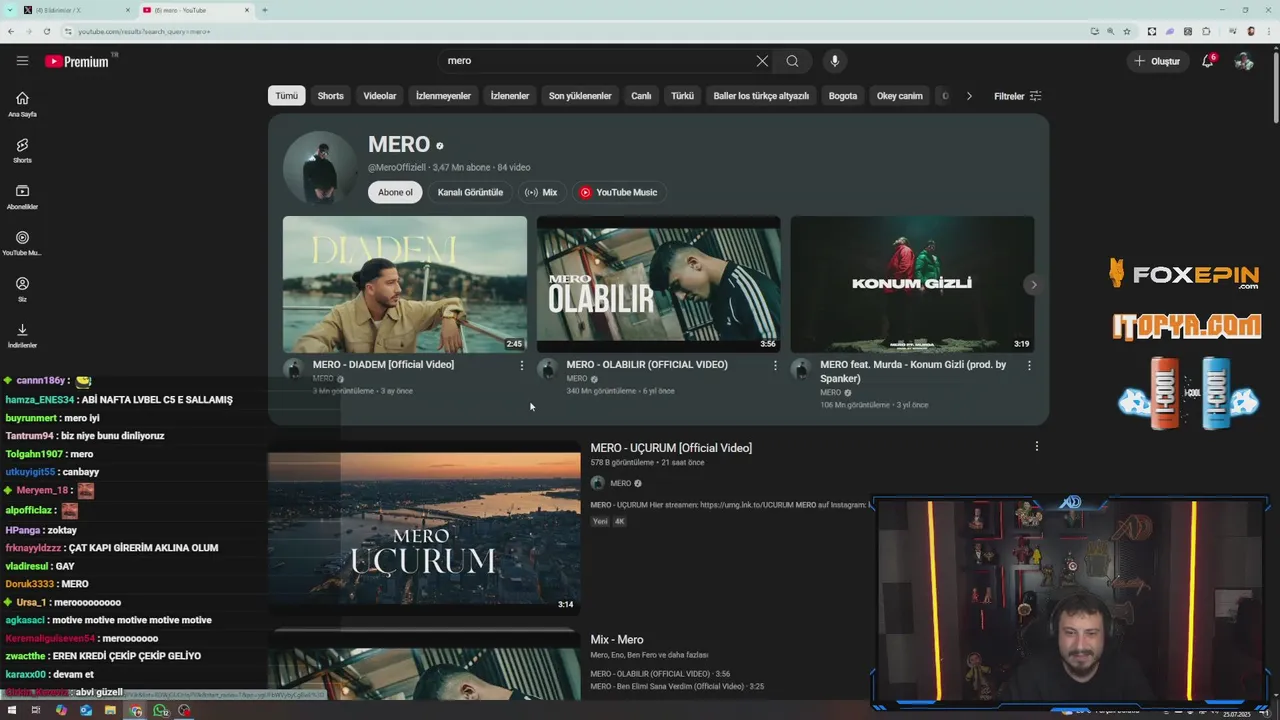Viewport: 1280px width, 720px height.
Task: Open Chrome three-dot menu
Action: coord(1268,31)
